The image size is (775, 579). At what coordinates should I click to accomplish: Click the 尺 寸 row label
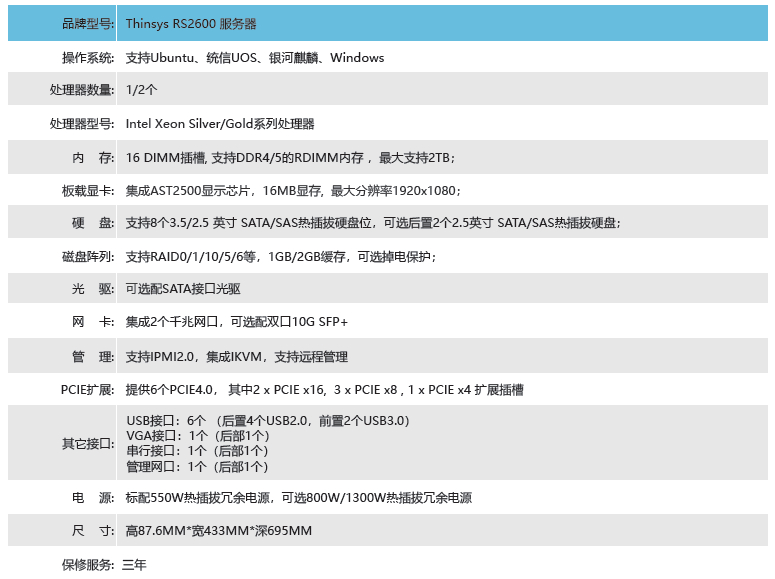[93, 531]
